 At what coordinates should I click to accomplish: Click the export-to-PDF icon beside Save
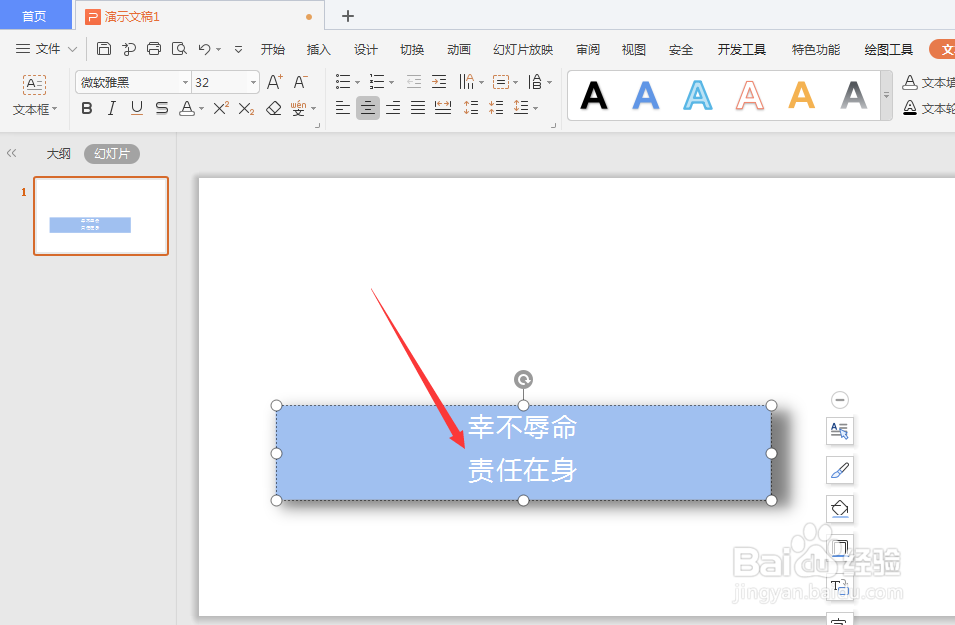point(129,49)
